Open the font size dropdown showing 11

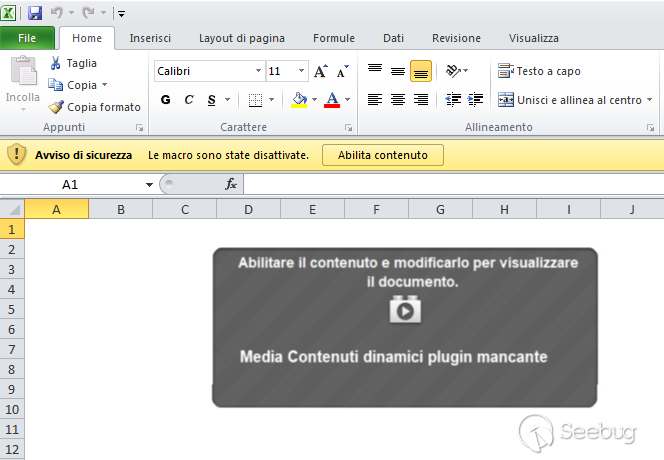click(302, 72)
